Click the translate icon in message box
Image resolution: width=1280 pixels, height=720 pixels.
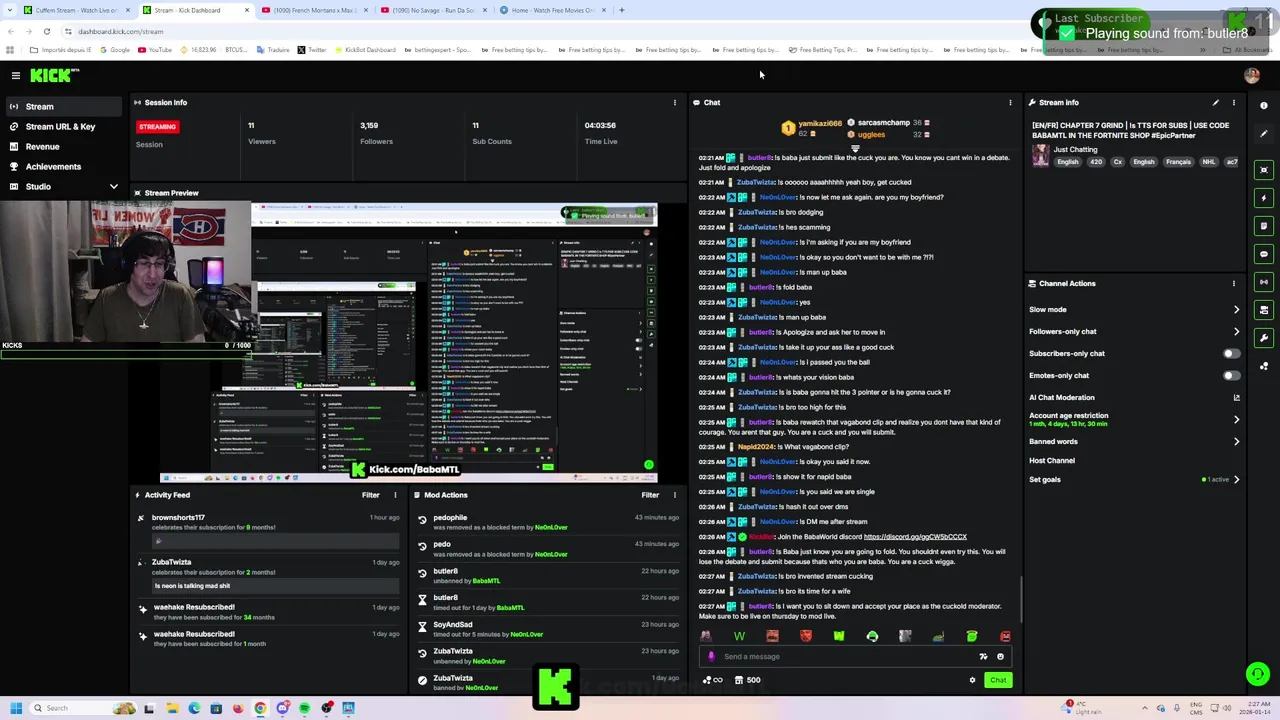point(983,656)
